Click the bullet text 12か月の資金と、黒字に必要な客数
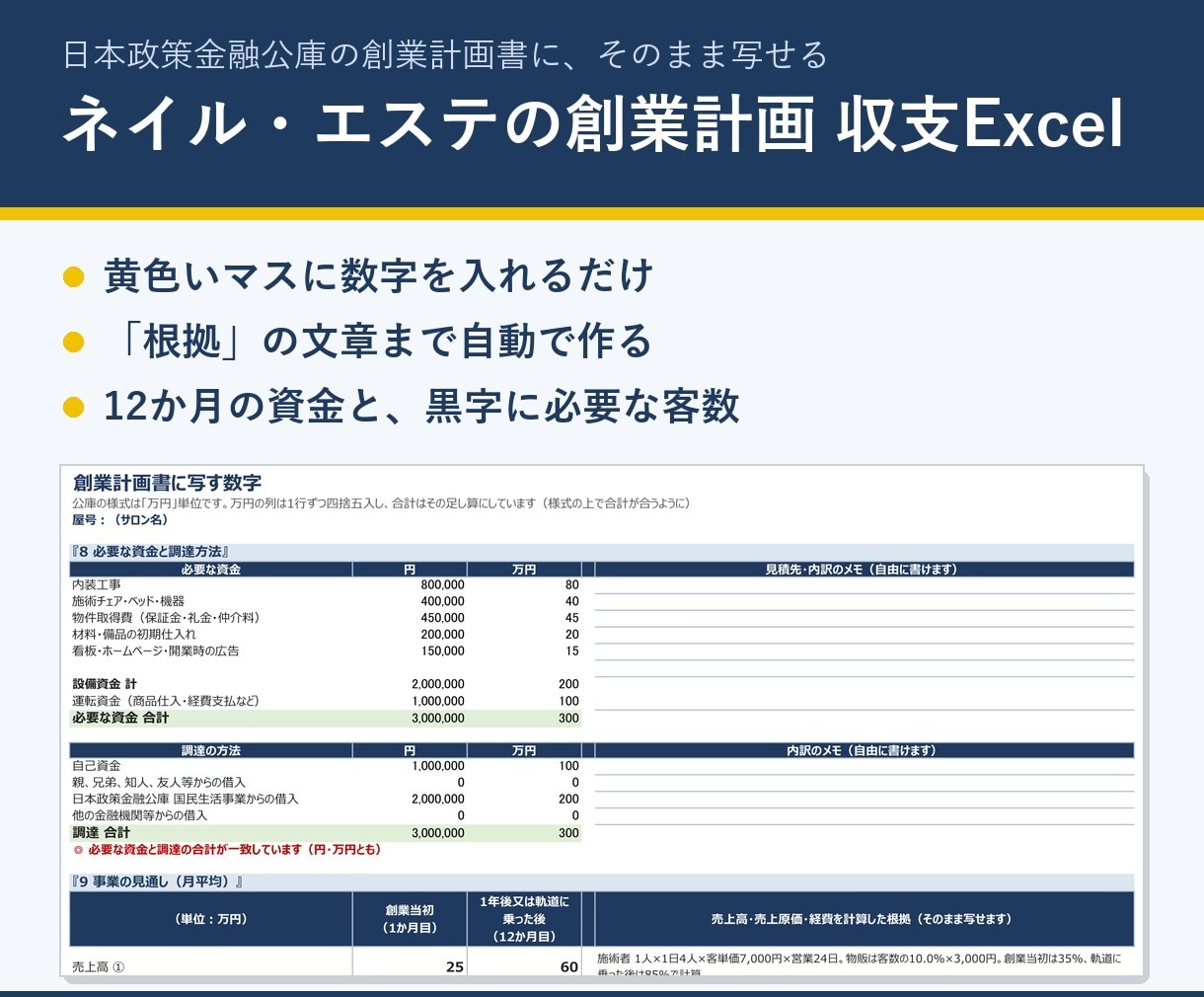Screen dimensions: 1204x997 point(421,406)
